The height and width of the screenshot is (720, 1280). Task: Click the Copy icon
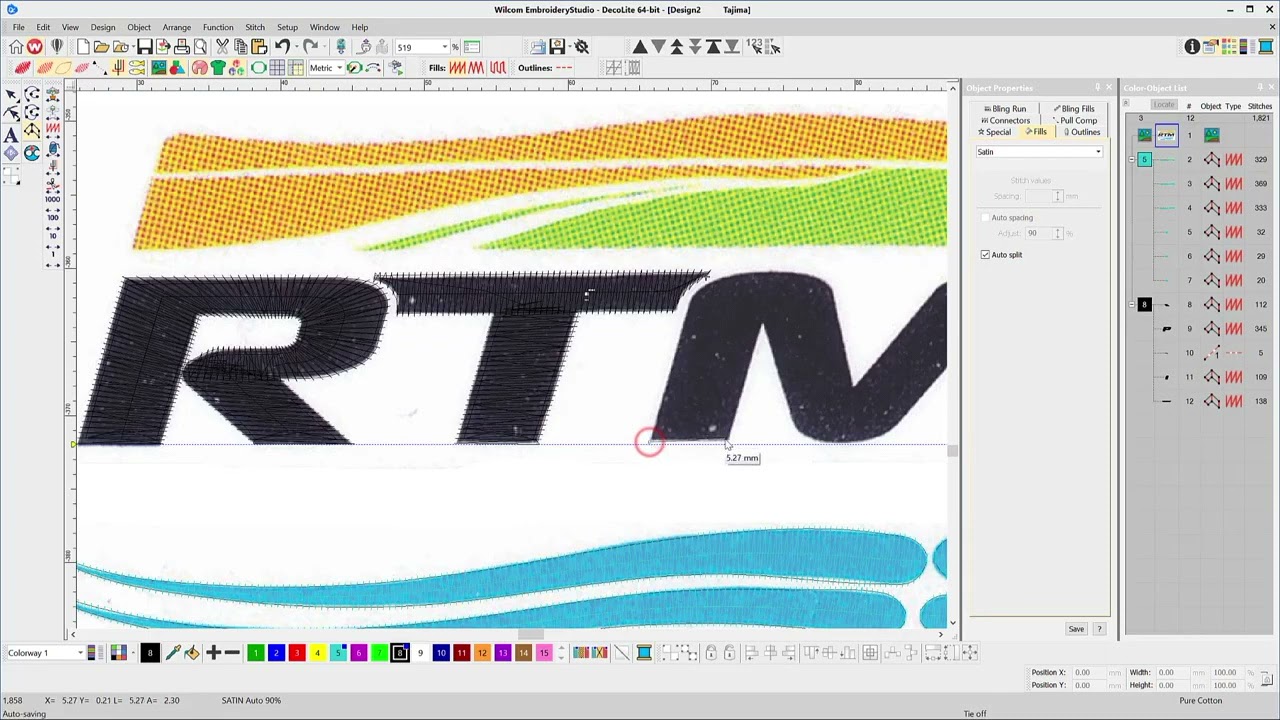coord(241,47)
